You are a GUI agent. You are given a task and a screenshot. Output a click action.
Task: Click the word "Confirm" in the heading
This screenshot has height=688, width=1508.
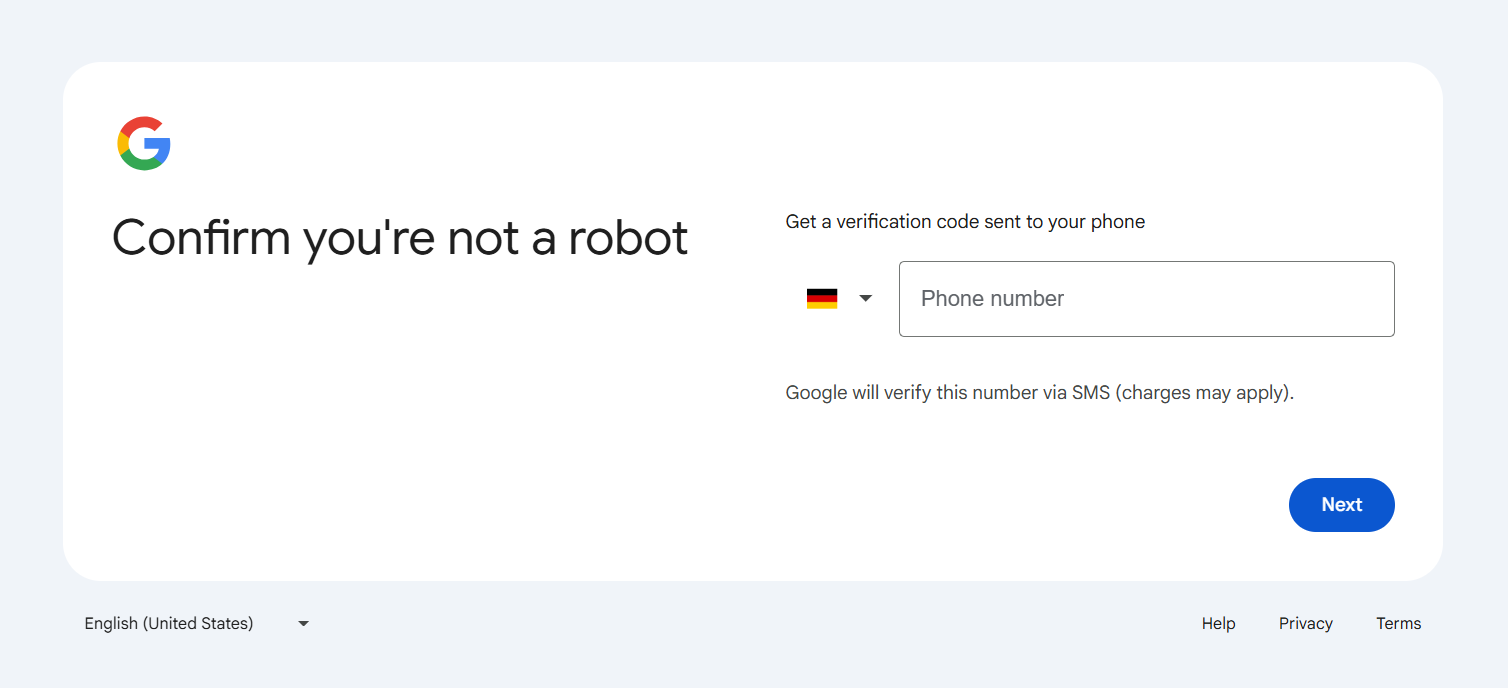[x=200, y=238]
